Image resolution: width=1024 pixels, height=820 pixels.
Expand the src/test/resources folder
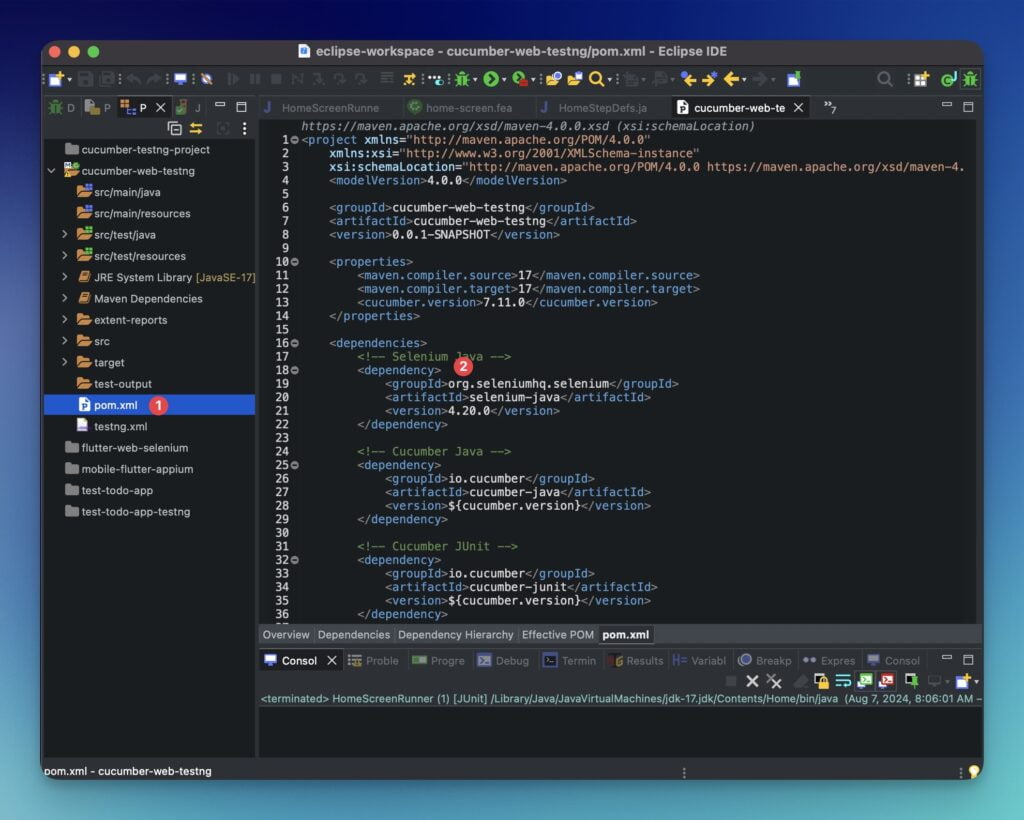pyautogui.click(x=65, y=255)
